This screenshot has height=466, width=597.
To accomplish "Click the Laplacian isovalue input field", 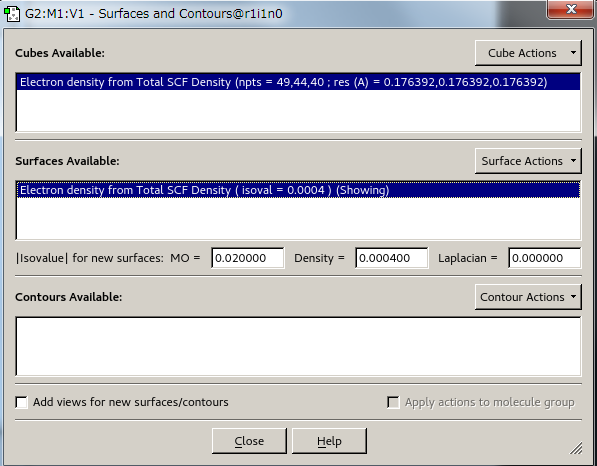I will pyautogui.click(x=545, y=258).
